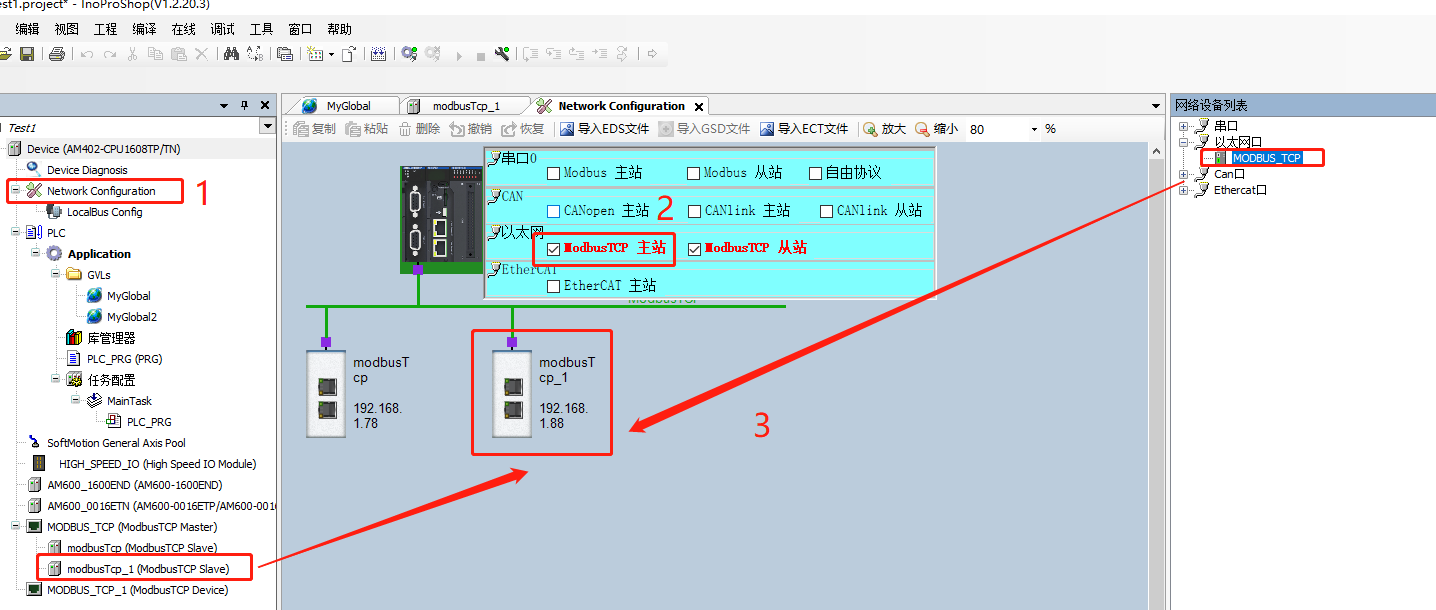This screenshot has width=1436, height=610.
Task: Click the Cut scissors icon
Action: (x=133, y=54)
